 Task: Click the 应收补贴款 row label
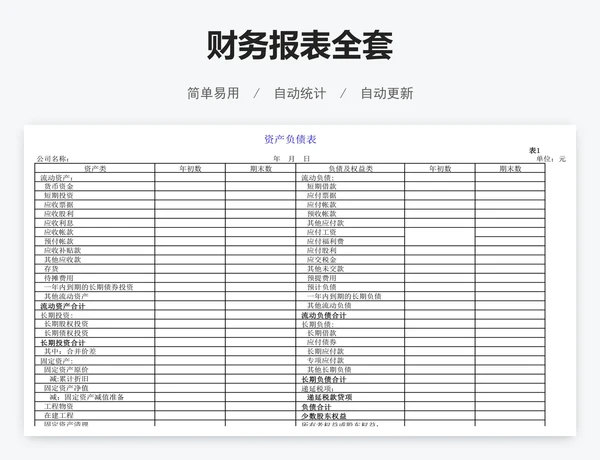coord(62,251)
